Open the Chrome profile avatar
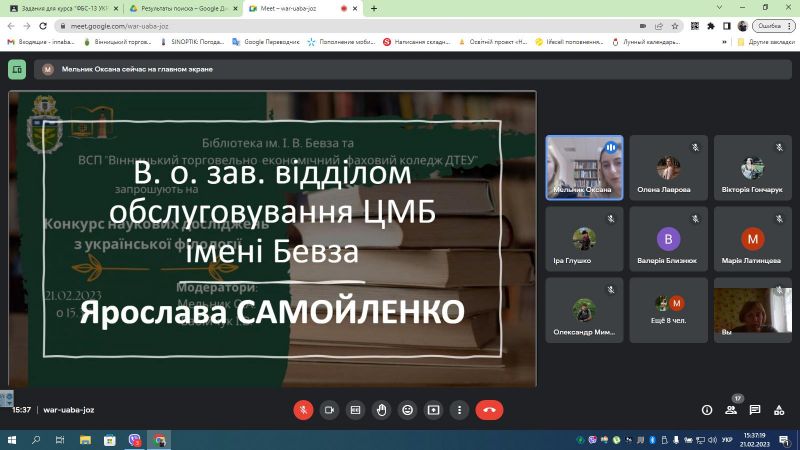This screenshot has height=450, width=800. tap(742, 26)
